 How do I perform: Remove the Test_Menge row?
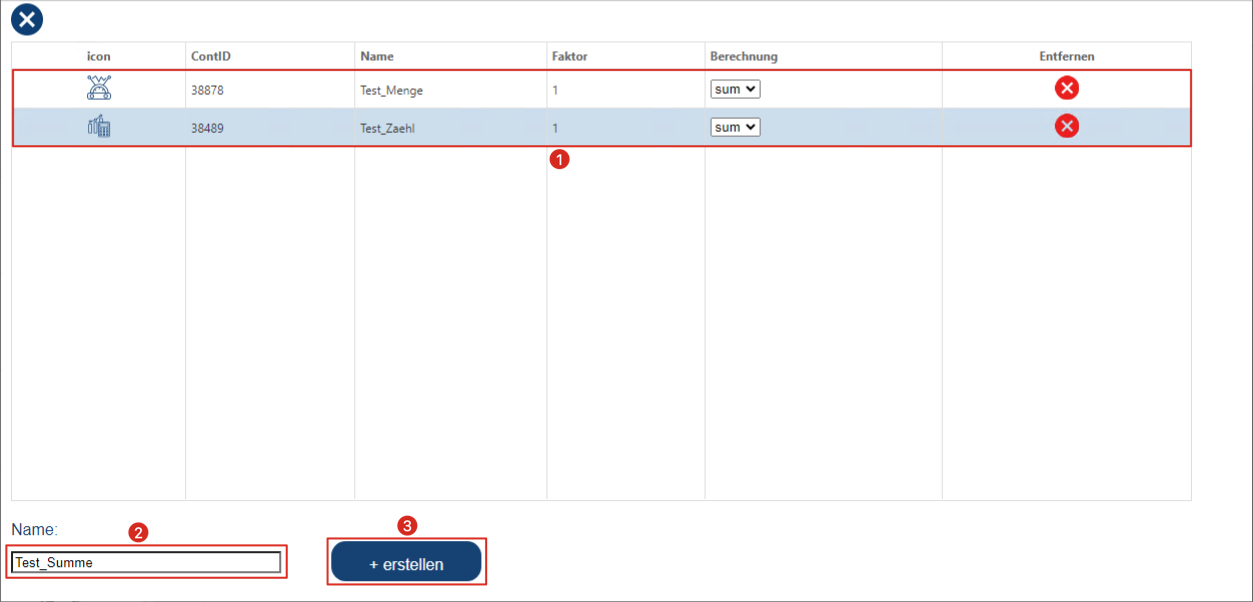pos(1066,89)
